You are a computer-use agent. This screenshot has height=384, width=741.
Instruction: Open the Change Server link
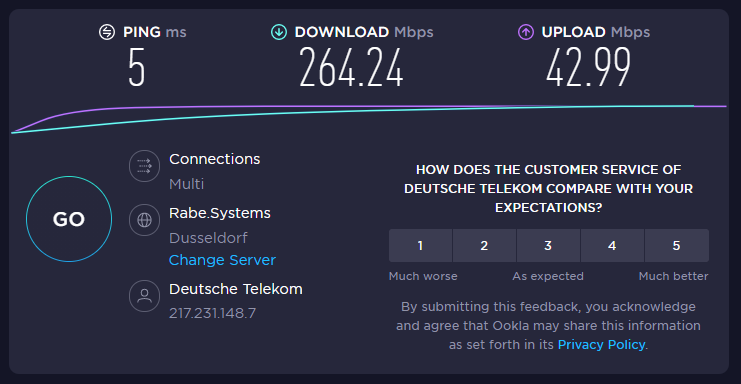point(222,260)
